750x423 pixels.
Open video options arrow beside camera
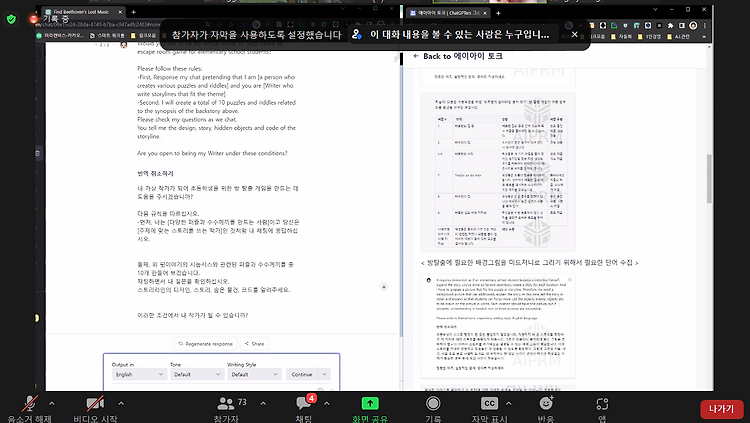coord(121,403)
